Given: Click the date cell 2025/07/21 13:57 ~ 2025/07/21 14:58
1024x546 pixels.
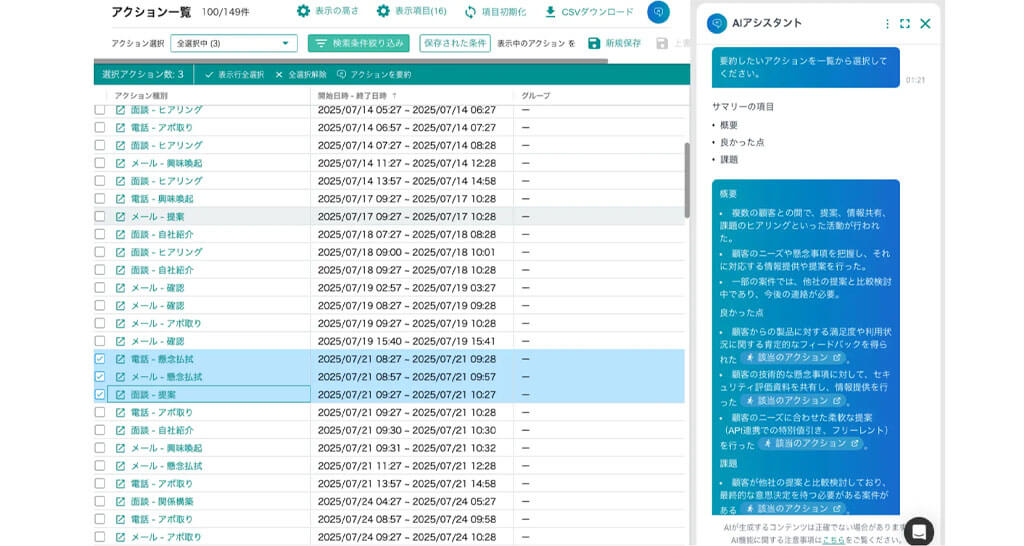Looking at the screenshot, I should (x=407, y=484).
